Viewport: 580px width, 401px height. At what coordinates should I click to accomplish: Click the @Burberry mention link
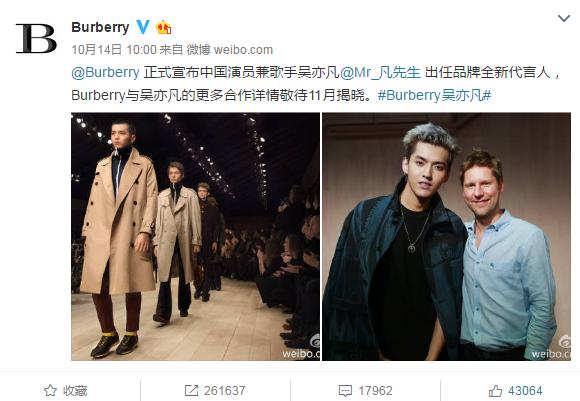click(105, 73)
